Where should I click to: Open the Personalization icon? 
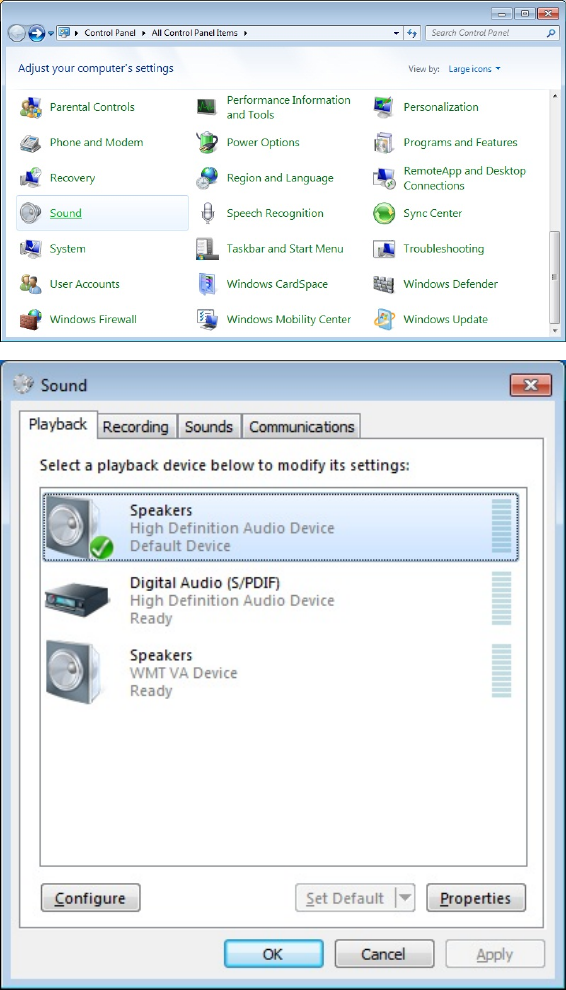point(384,107)
